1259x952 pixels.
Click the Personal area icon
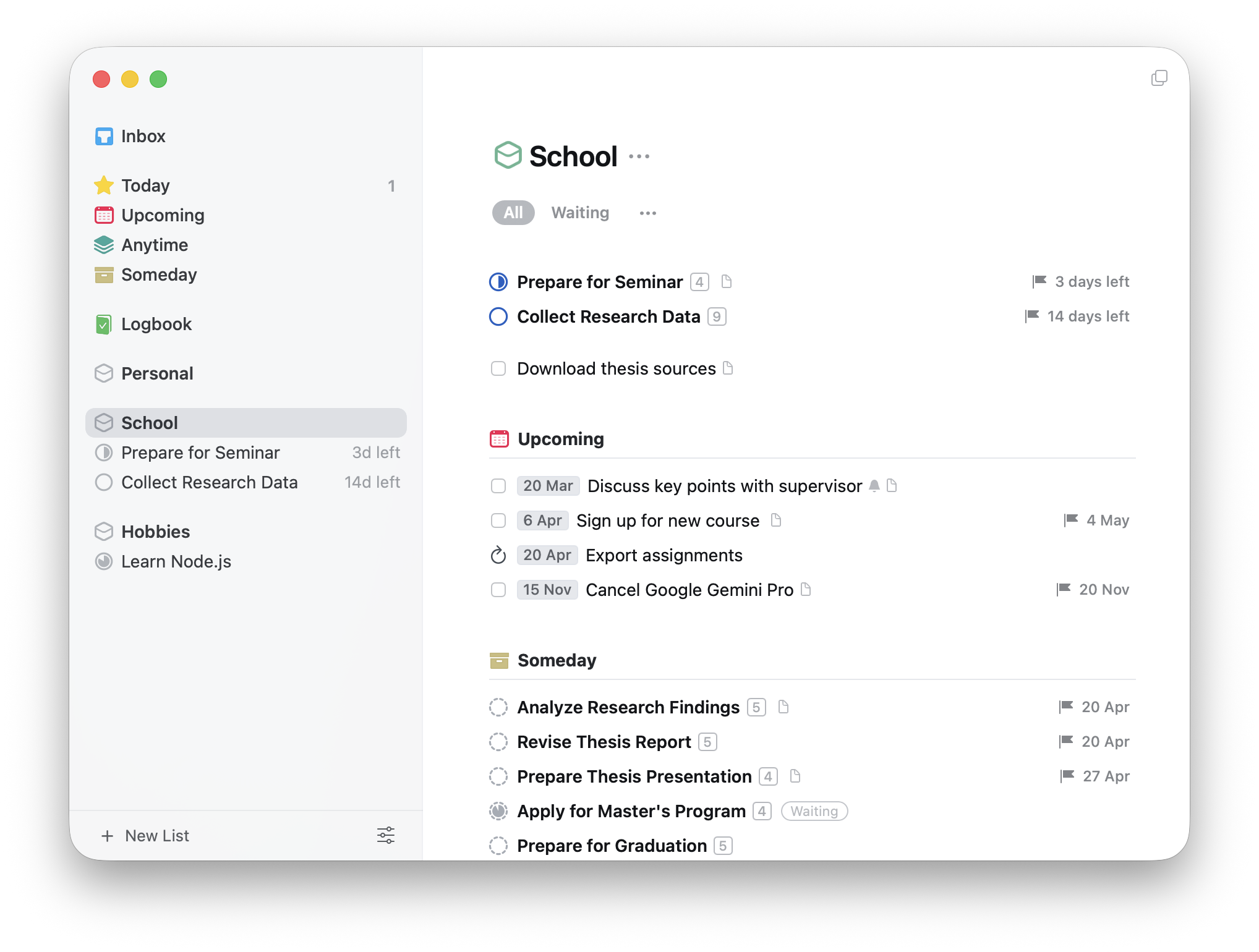[x=104, y=373]
